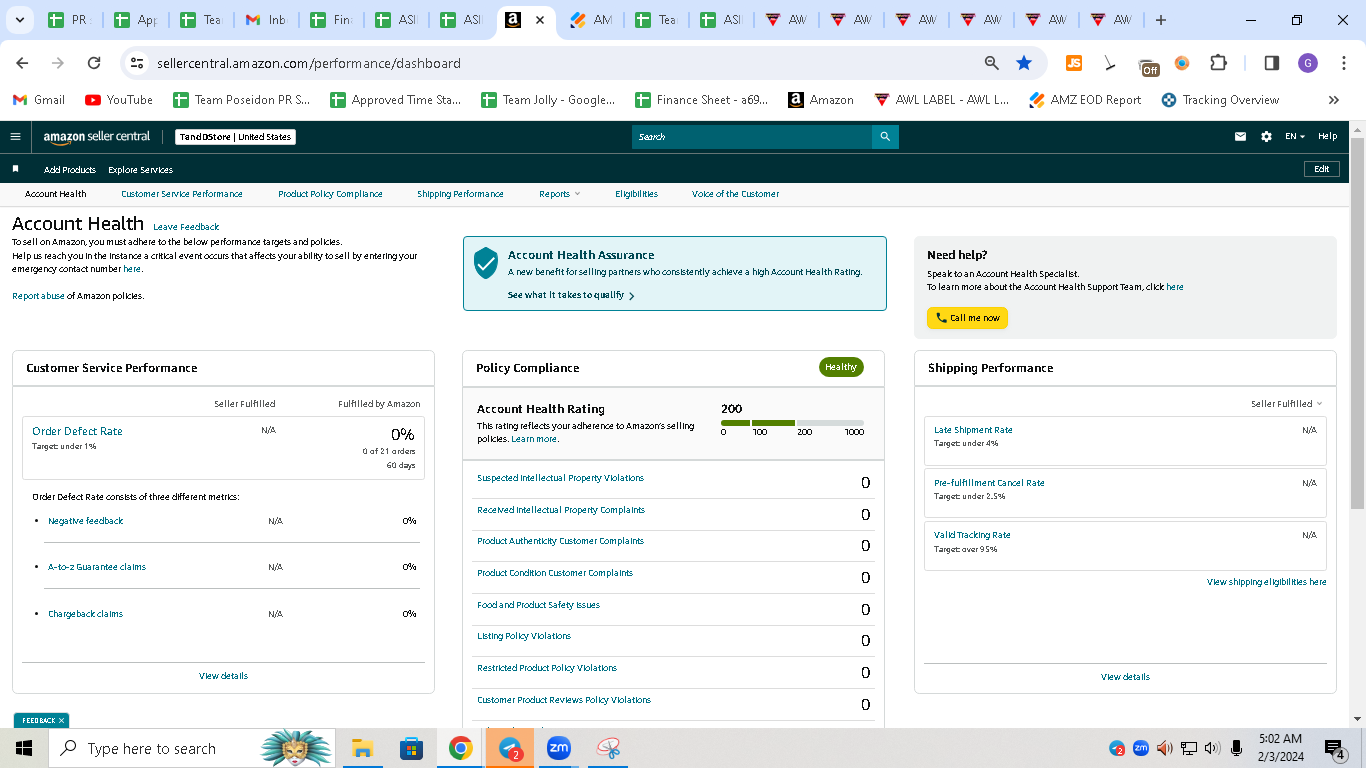Viewport: 1366px width, 768px height.
Task: Close the FEEDBACK tag at bottom left
Action: [61, 720]
